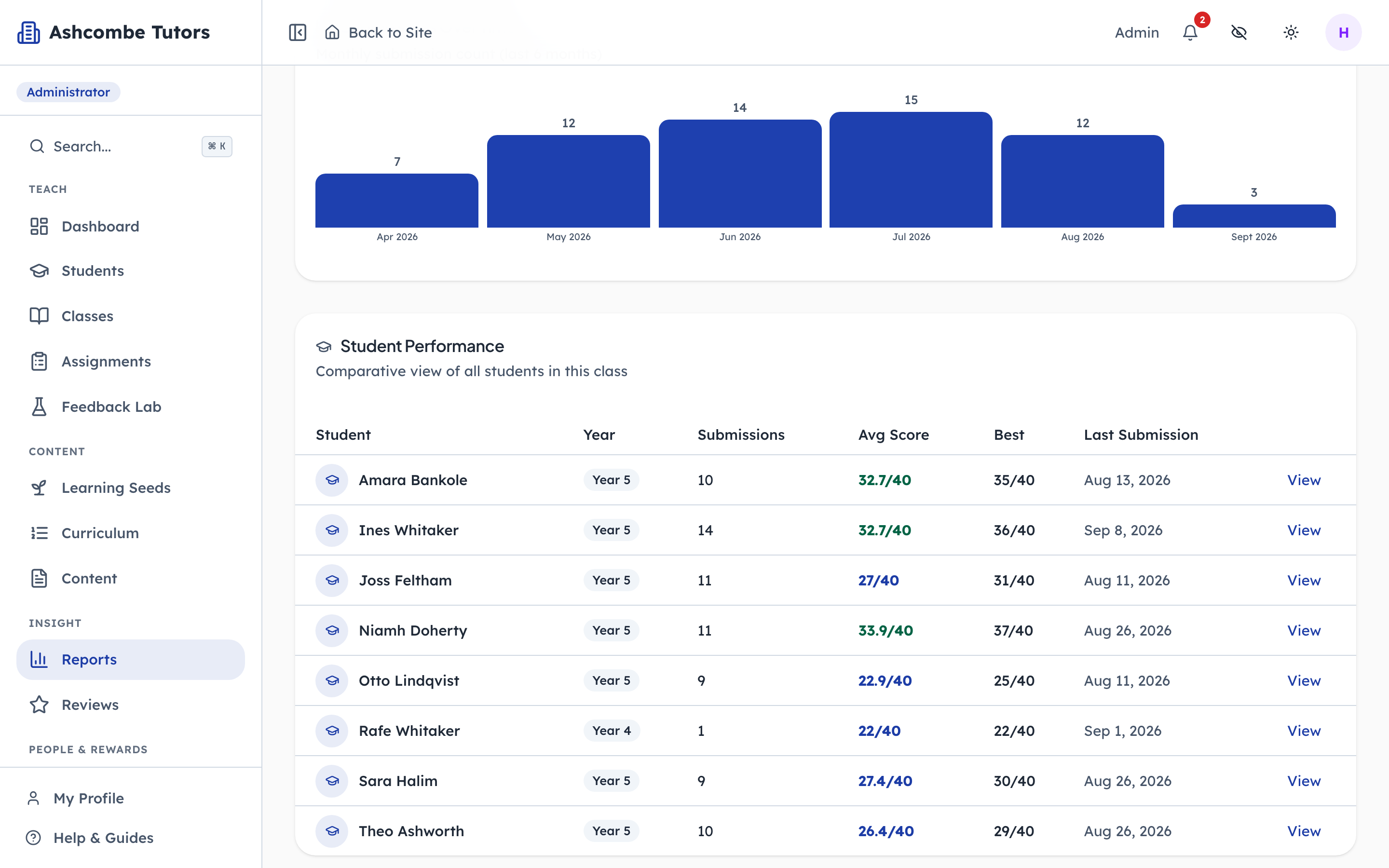This screenshot has width=1389, height=868.
Task: Click the Theo Ashworth name
Action: (411, 831)
